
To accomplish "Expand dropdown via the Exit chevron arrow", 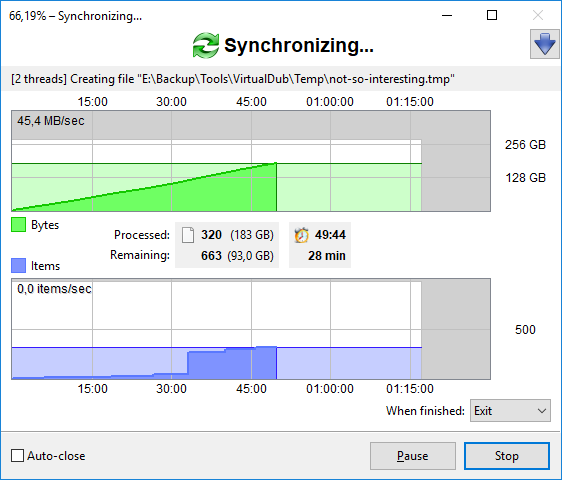I will tap(542, 411).
